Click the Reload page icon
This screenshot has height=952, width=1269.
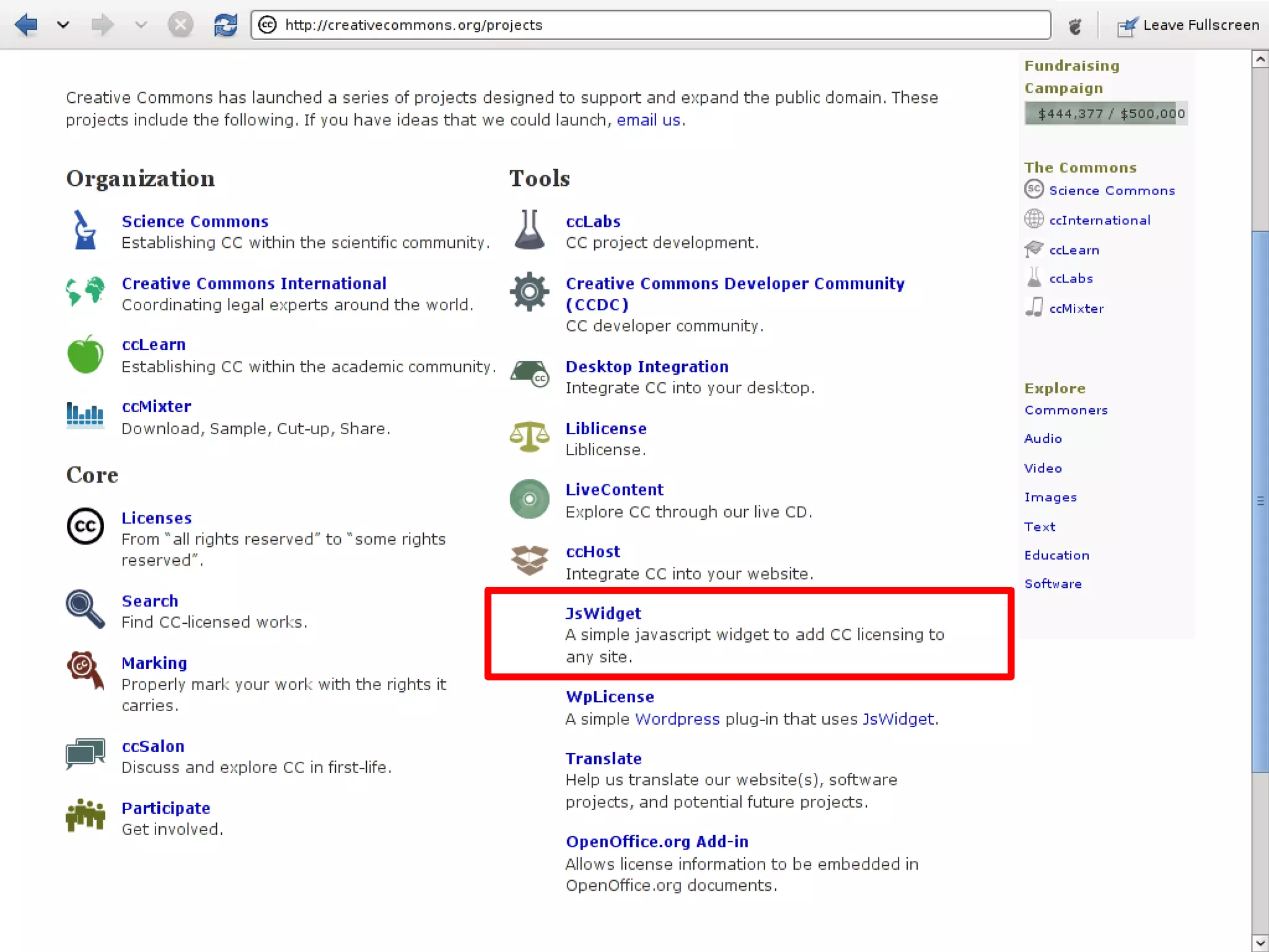coord(225,25)
